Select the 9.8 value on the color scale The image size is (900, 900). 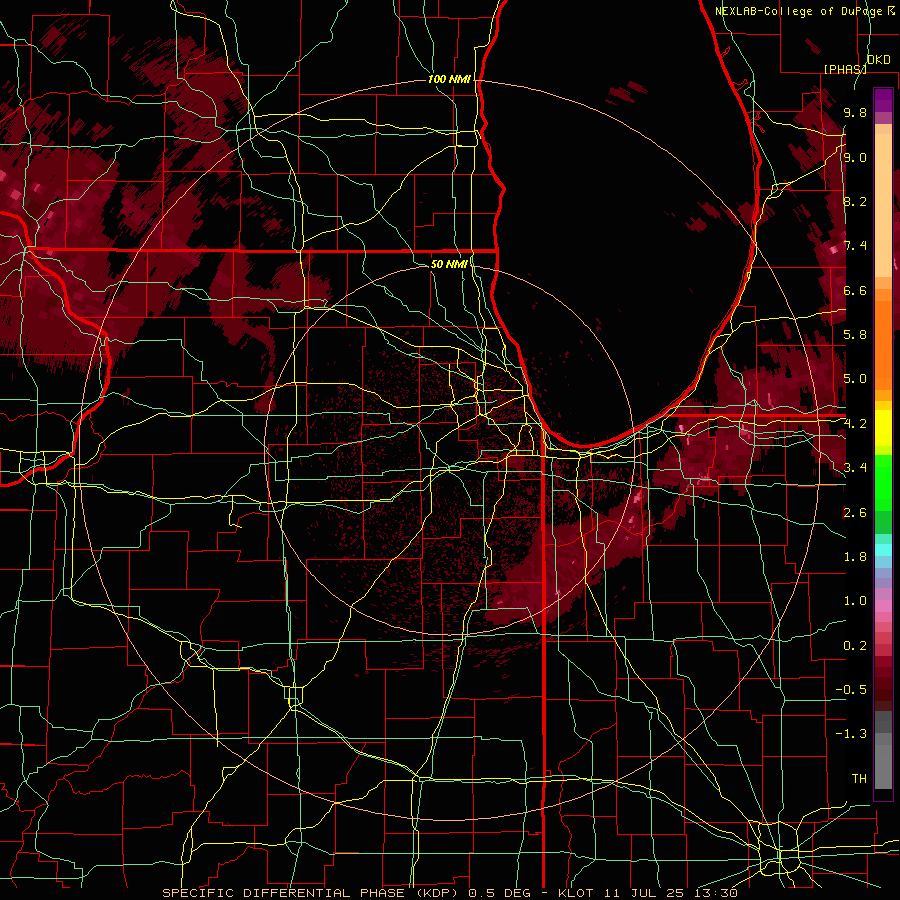click(x=855, y=112)
